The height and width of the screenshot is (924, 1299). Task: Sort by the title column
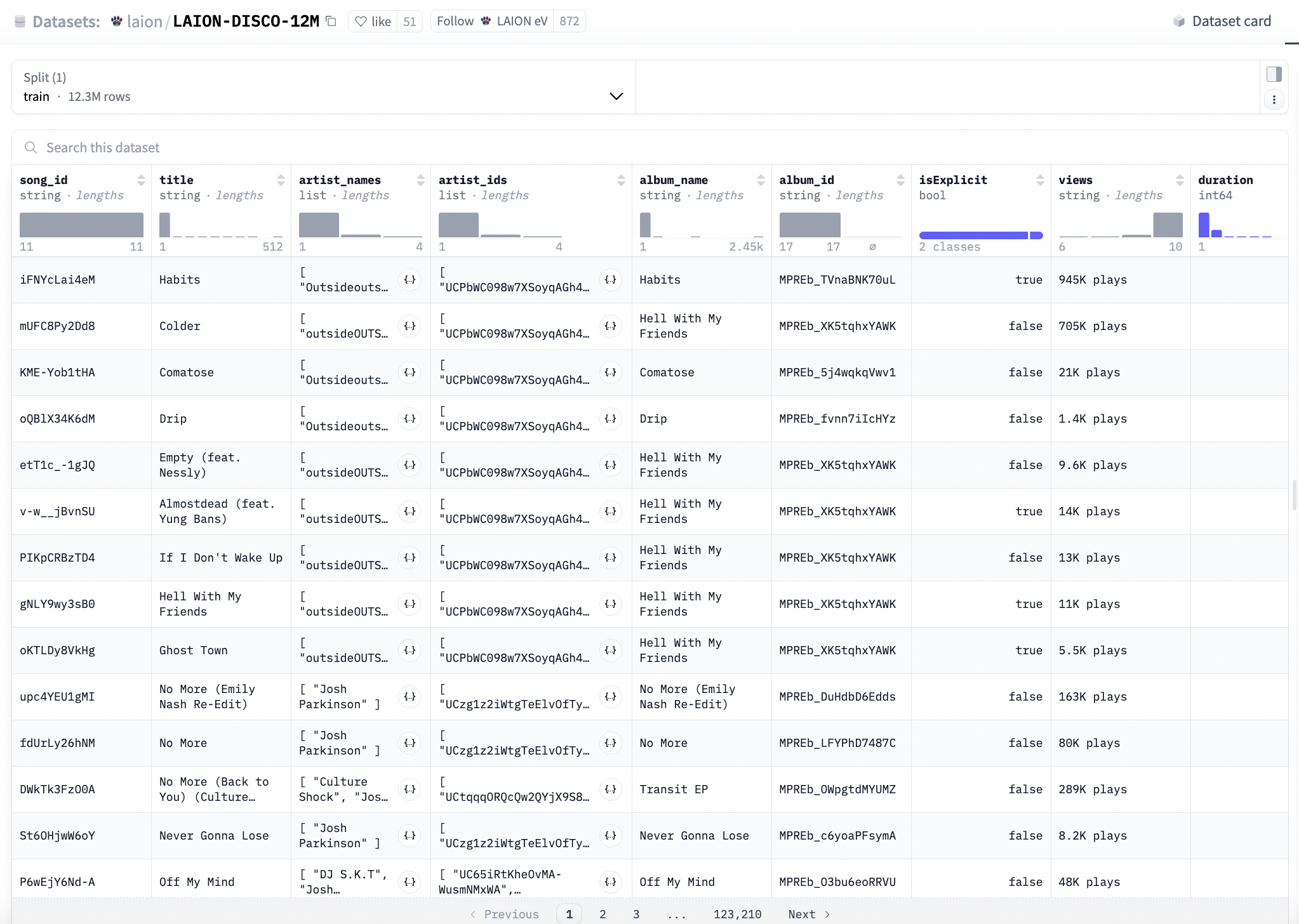pyautogui.click(x=281, y=180)
